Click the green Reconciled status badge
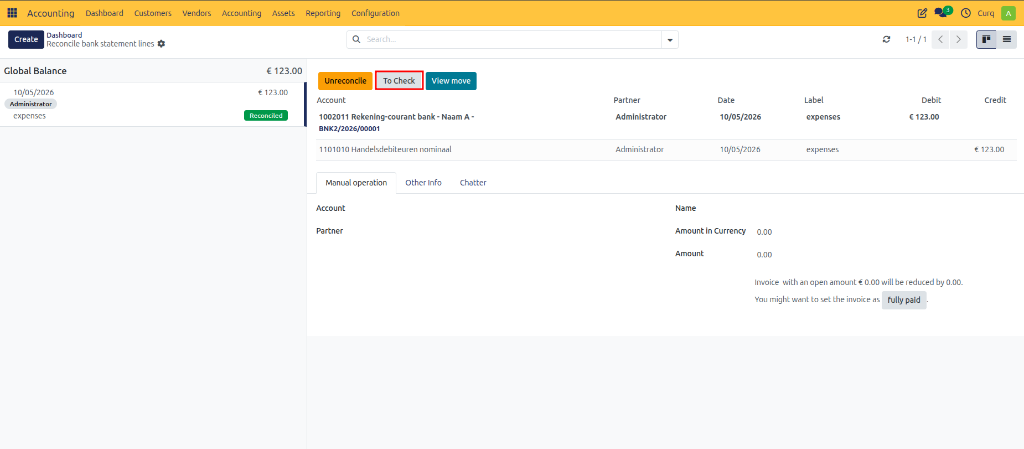Viewport: 1024px width, 449px height. (x=266, y=116)
